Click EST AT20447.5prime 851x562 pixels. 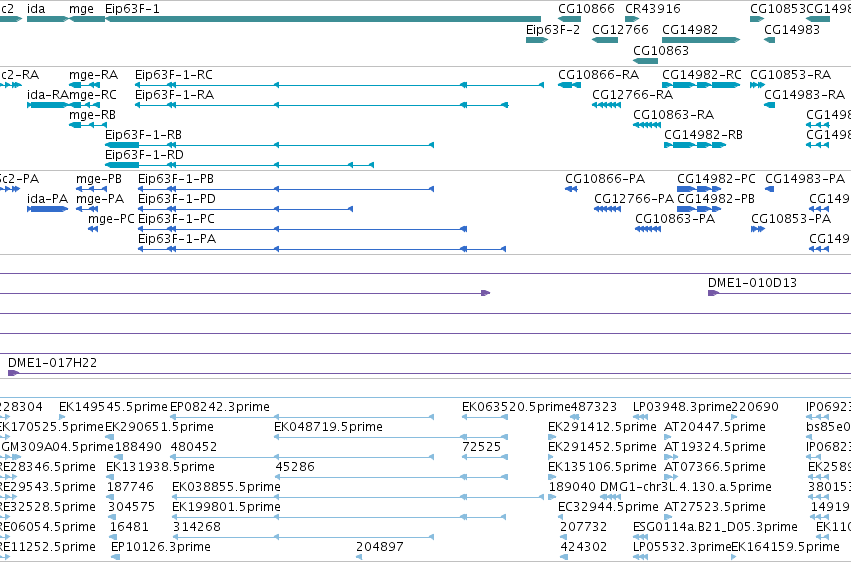point(666,437)
